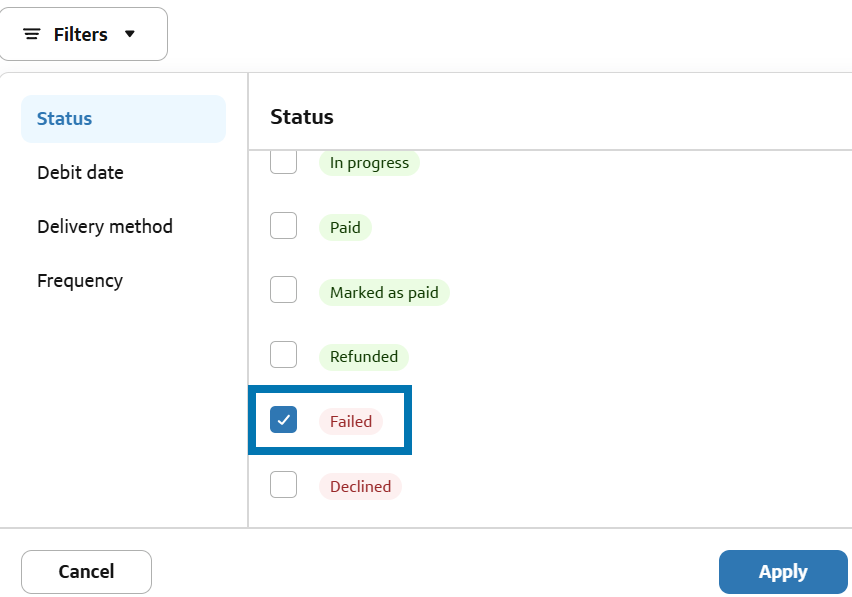Click the Marked as paid badge
This screenshot has height=597, width=852.
pyautogui.click(x=384, y=293)
